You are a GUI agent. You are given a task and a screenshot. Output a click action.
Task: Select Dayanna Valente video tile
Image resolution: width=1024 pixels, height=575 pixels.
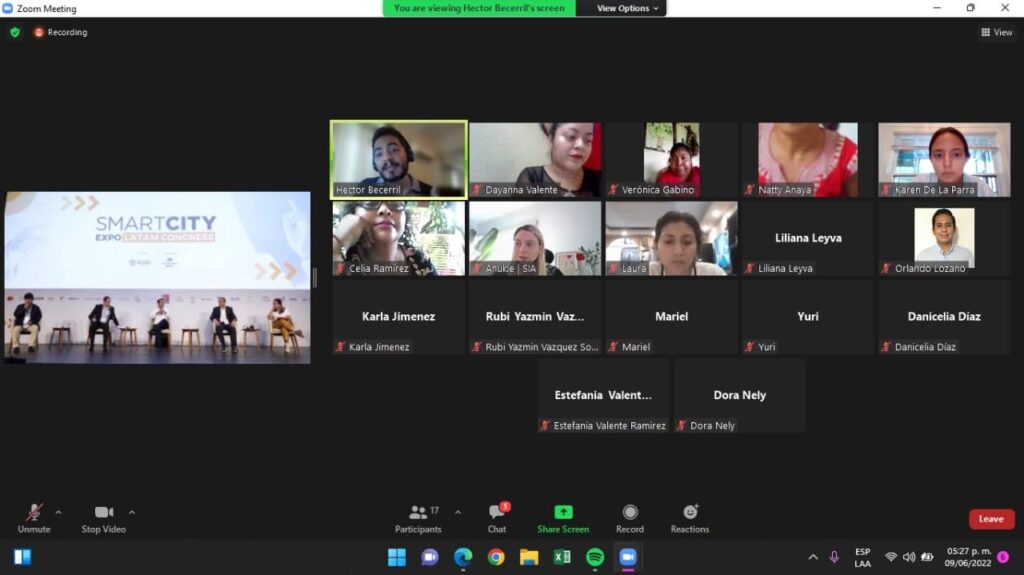tap(535, 159)
